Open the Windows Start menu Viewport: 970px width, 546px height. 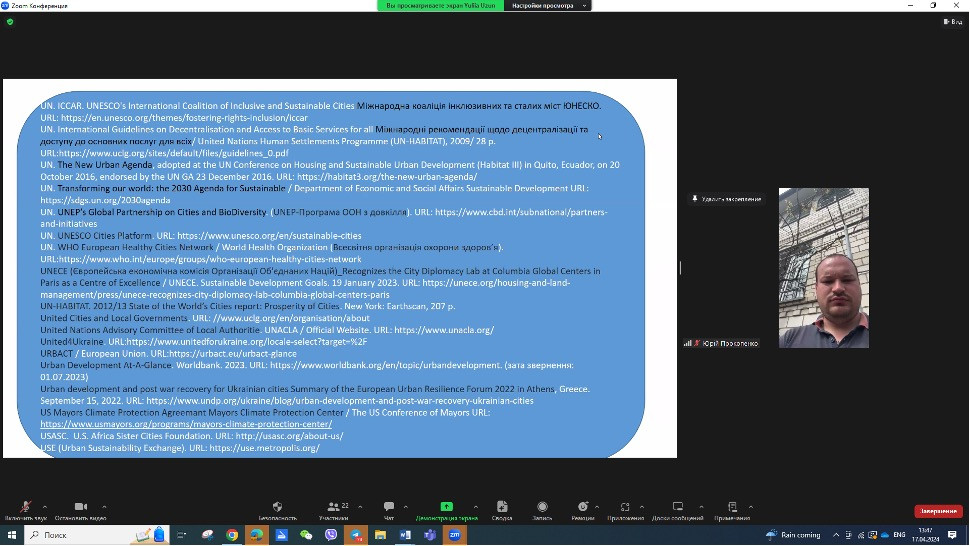tap(11, 535)
